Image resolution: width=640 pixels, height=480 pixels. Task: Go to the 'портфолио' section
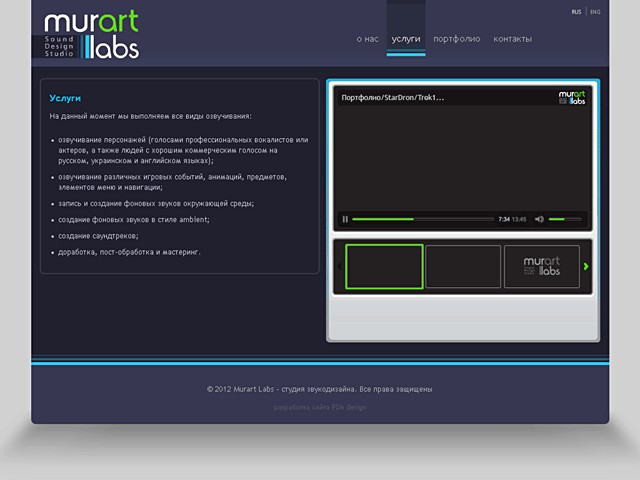tap(456, 39)
